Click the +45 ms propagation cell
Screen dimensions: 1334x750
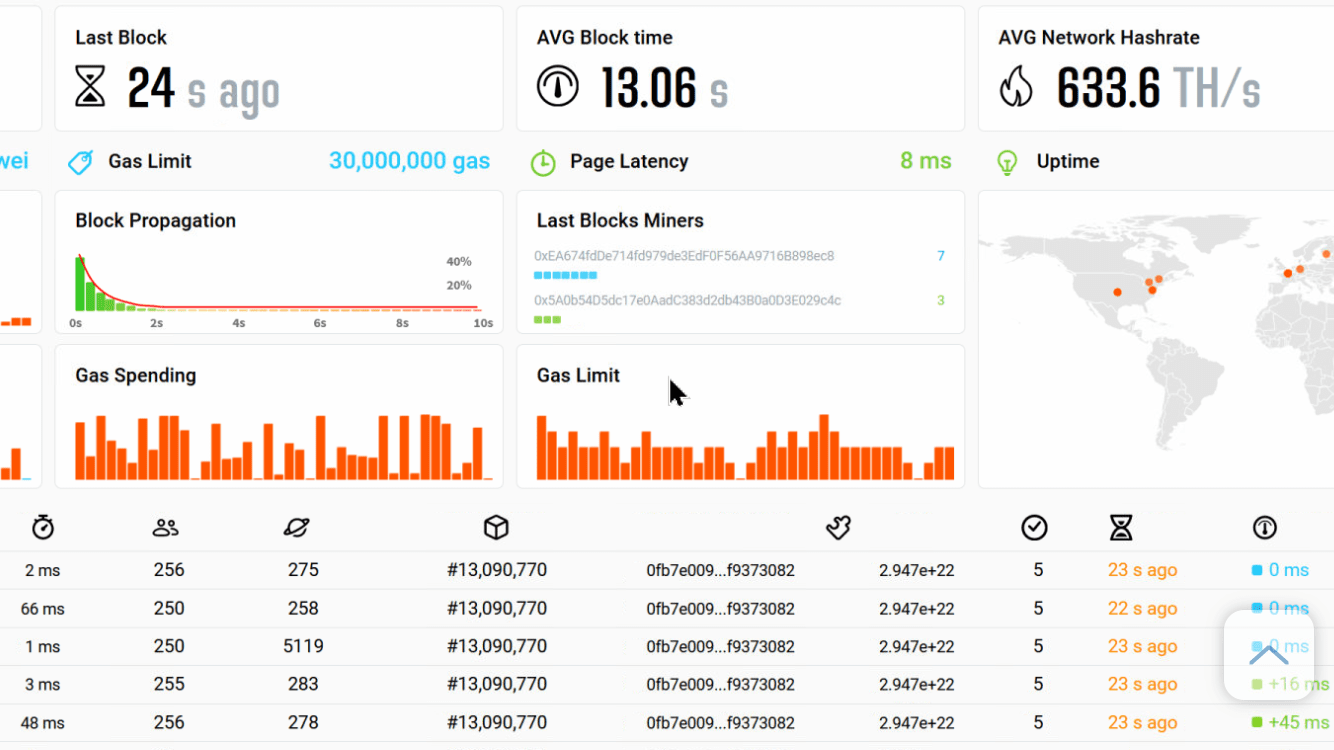point(1290,722)
